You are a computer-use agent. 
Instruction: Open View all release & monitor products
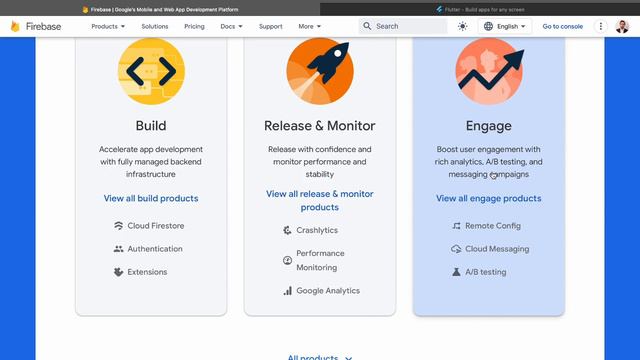(x=320, y=200)
